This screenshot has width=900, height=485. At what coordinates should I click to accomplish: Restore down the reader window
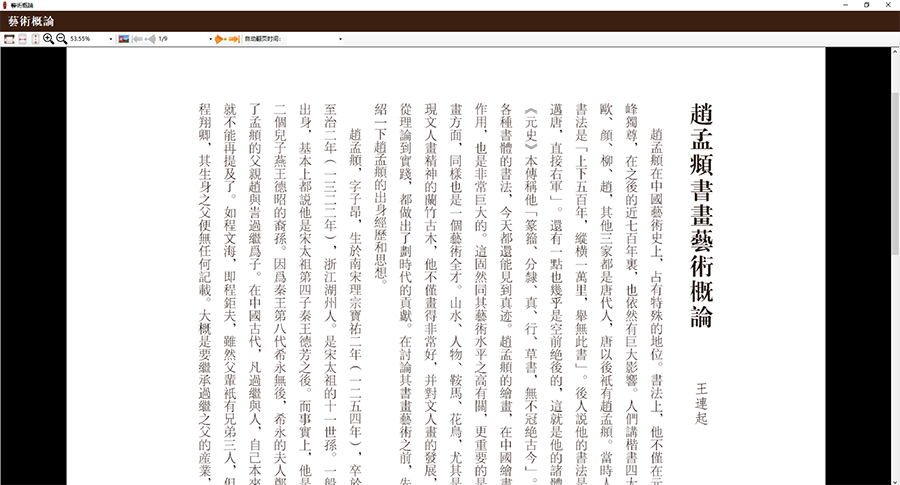[867, 5]
